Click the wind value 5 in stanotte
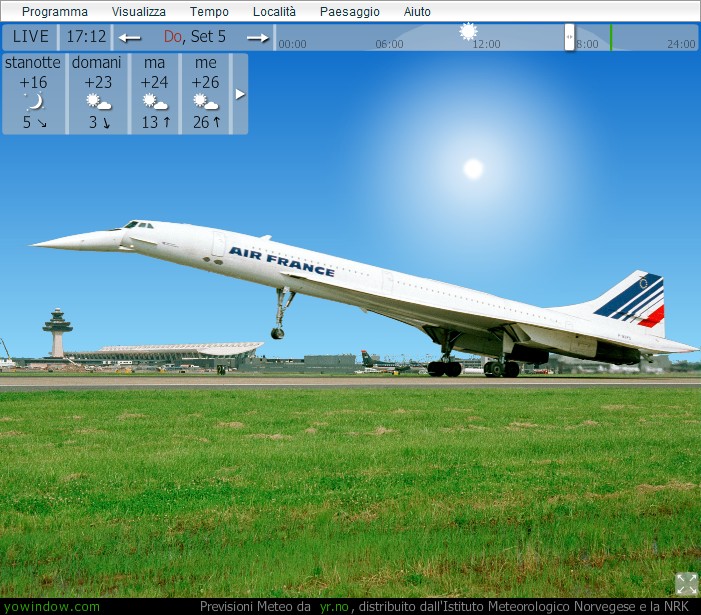The width and height of the screenshot is (701, 615). [x=27, y=122]
